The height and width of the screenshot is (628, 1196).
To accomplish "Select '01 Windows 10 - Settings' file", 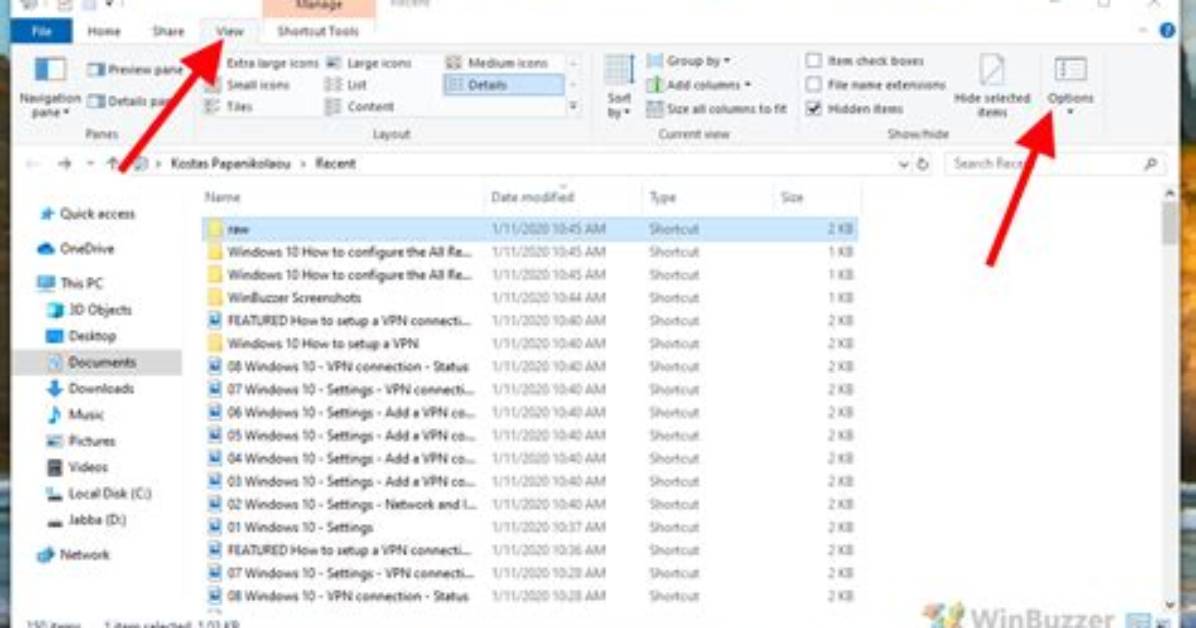I will [x=530, y=527].
